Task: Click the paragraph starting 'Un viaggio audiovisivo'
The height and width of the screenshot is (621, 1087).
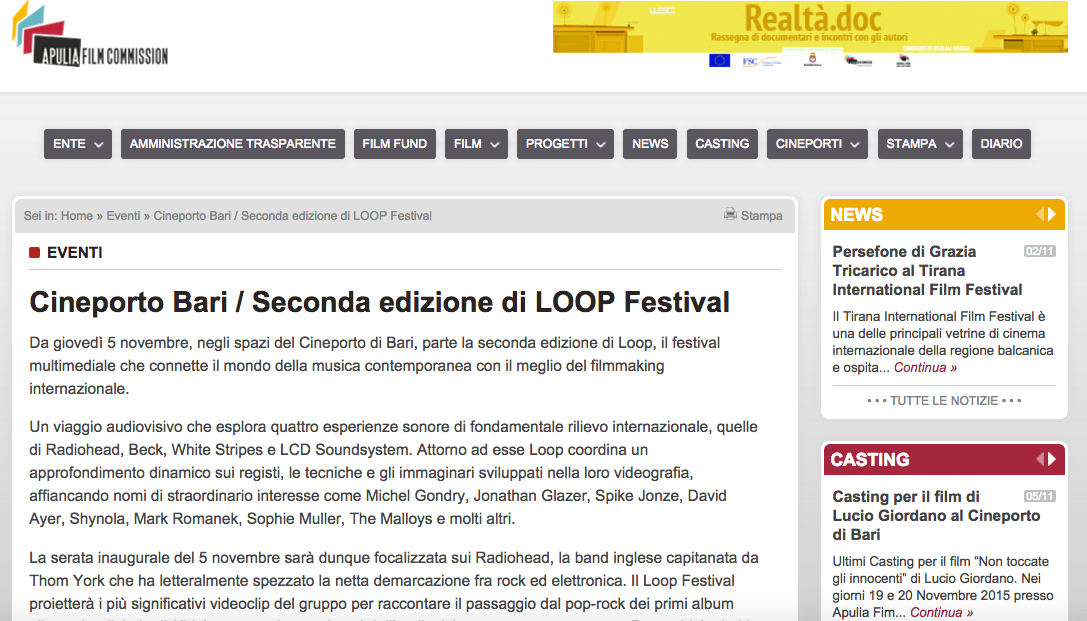Action: click(x=393, y=473)
